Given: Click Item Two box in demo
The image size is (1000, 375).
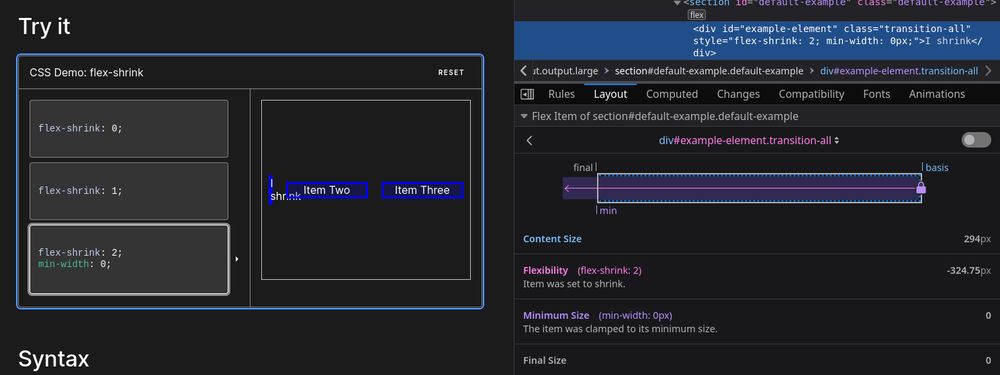Looking at the screenshot, I should tap(327, 190).
